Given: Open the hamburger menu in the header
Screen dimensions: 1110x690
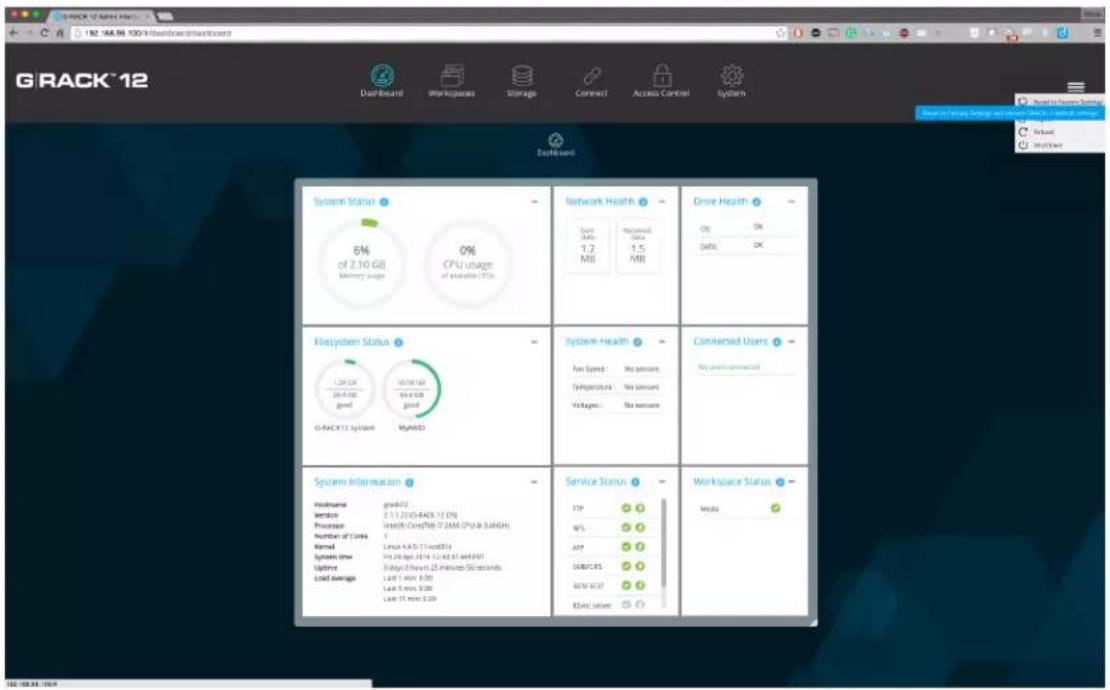Looking at the screenshot, I should [1075, 87].
